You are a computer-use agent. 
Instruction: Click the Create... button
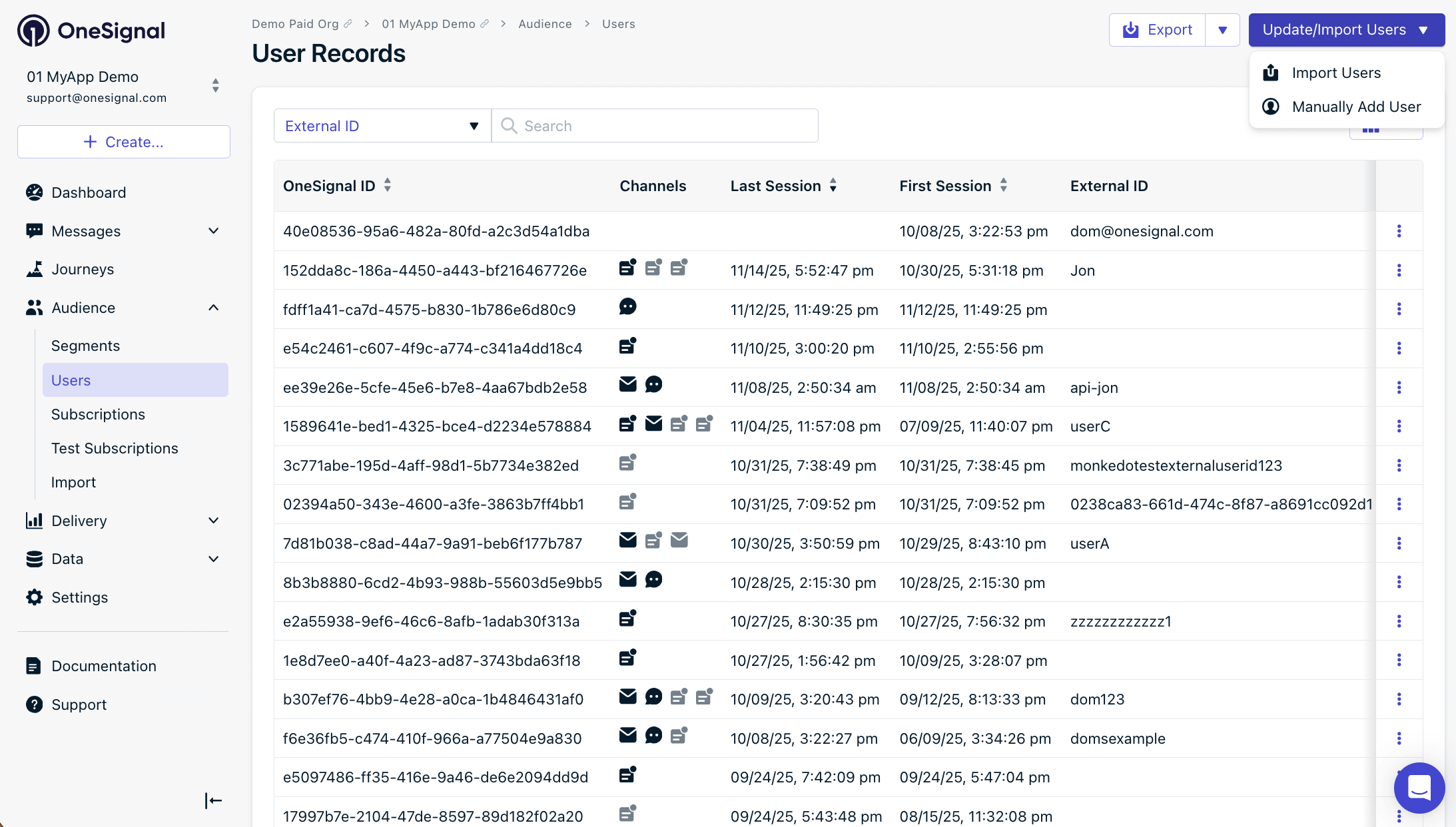124,142
